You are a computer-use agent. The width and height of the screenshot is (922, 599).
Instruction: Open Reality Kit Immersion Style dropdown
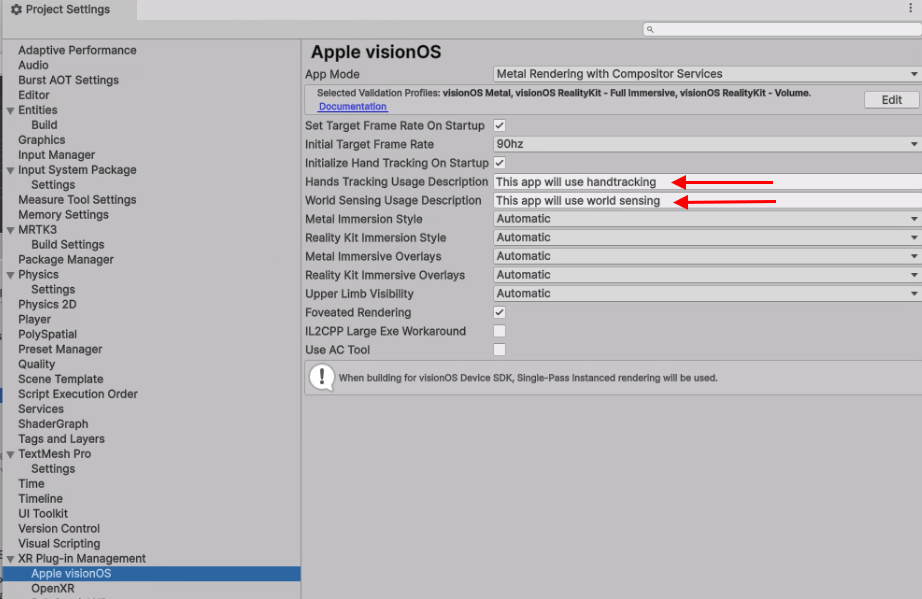pyautogui.click(x=707, y=237)
